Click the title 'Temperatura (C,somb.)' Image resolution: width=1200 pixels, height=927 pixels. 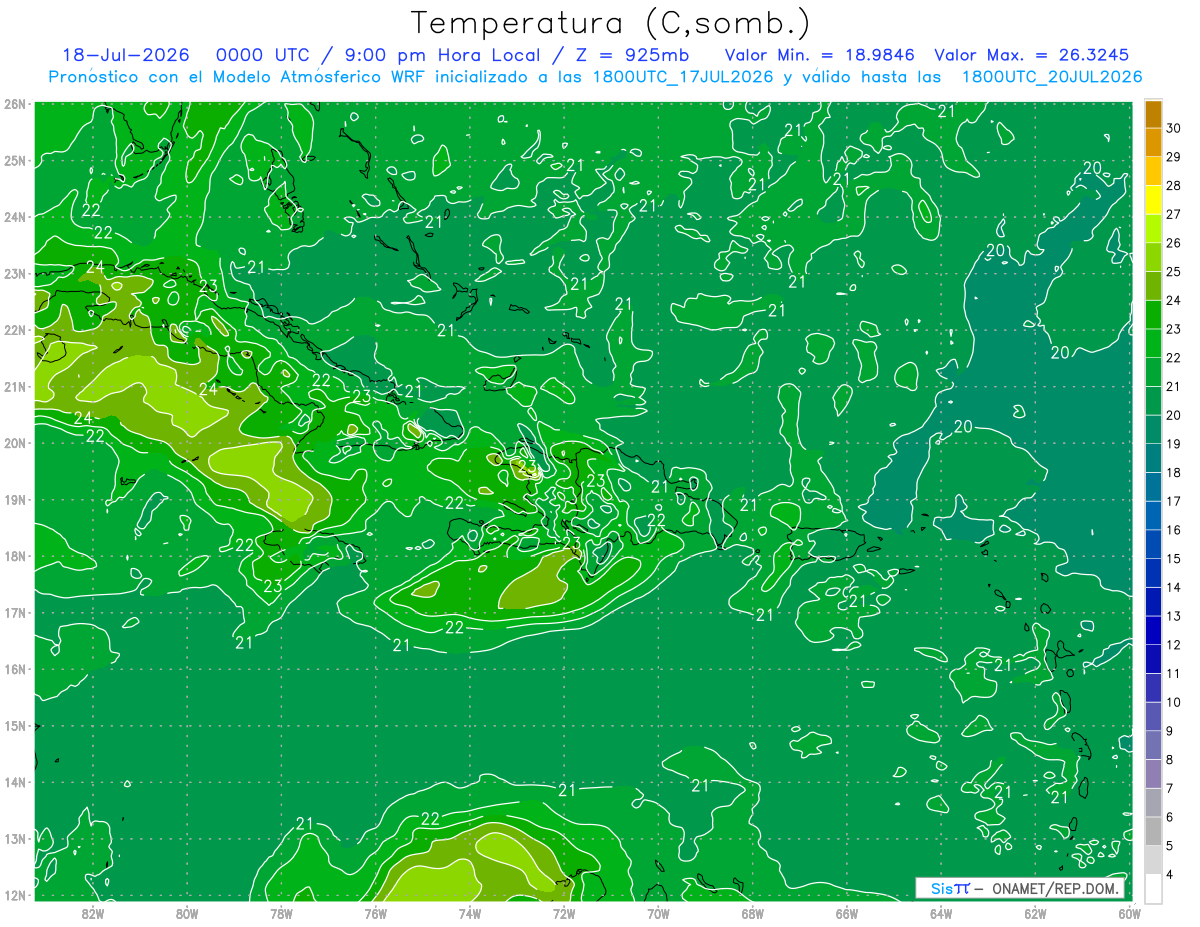pyautogui.click(x=611, y=23)
